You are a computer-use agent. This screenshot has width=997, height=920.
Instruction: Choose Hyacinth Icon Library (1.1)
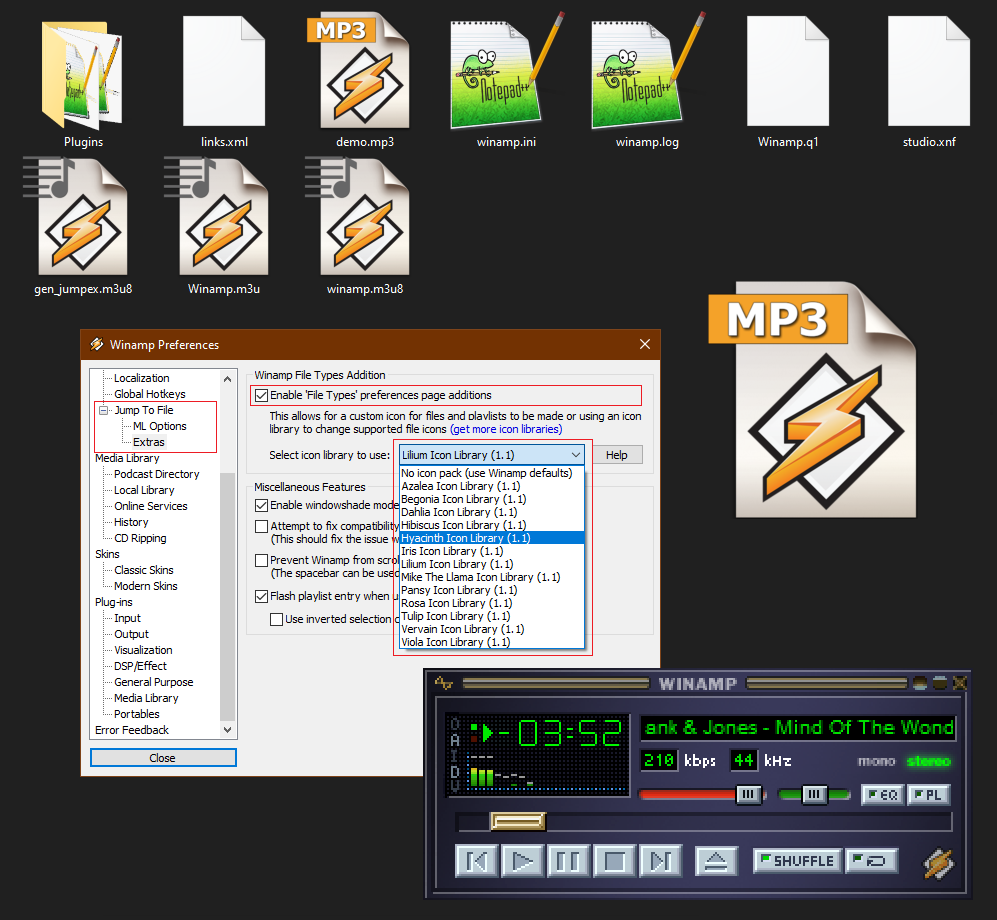[492, 538]
